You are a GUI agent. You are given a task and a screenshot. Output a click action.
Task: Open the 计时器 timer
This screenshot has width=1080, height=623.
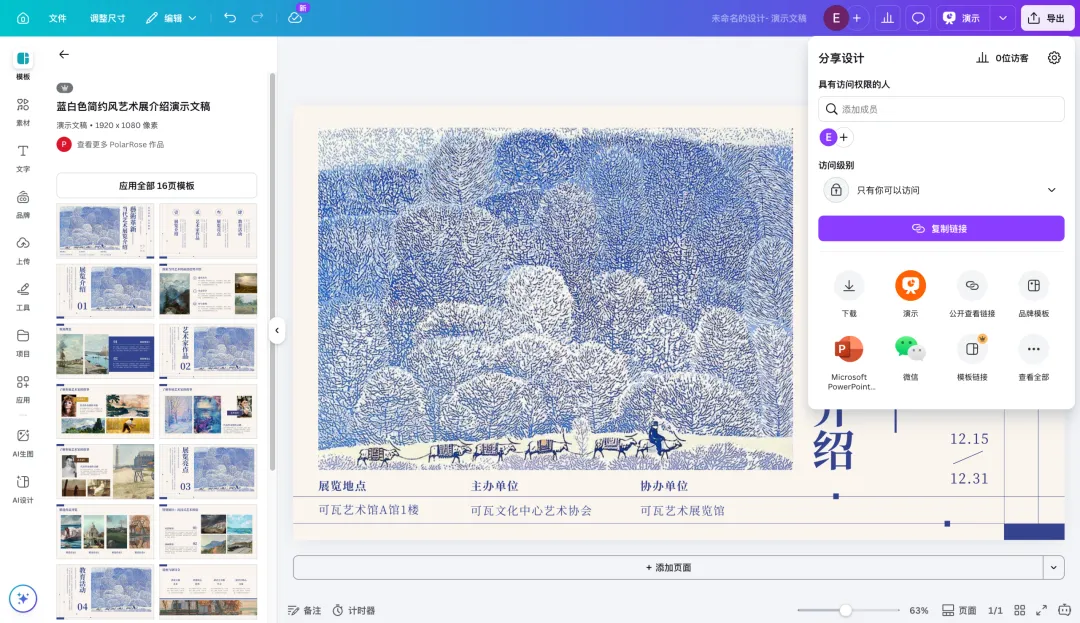[354, 610]
